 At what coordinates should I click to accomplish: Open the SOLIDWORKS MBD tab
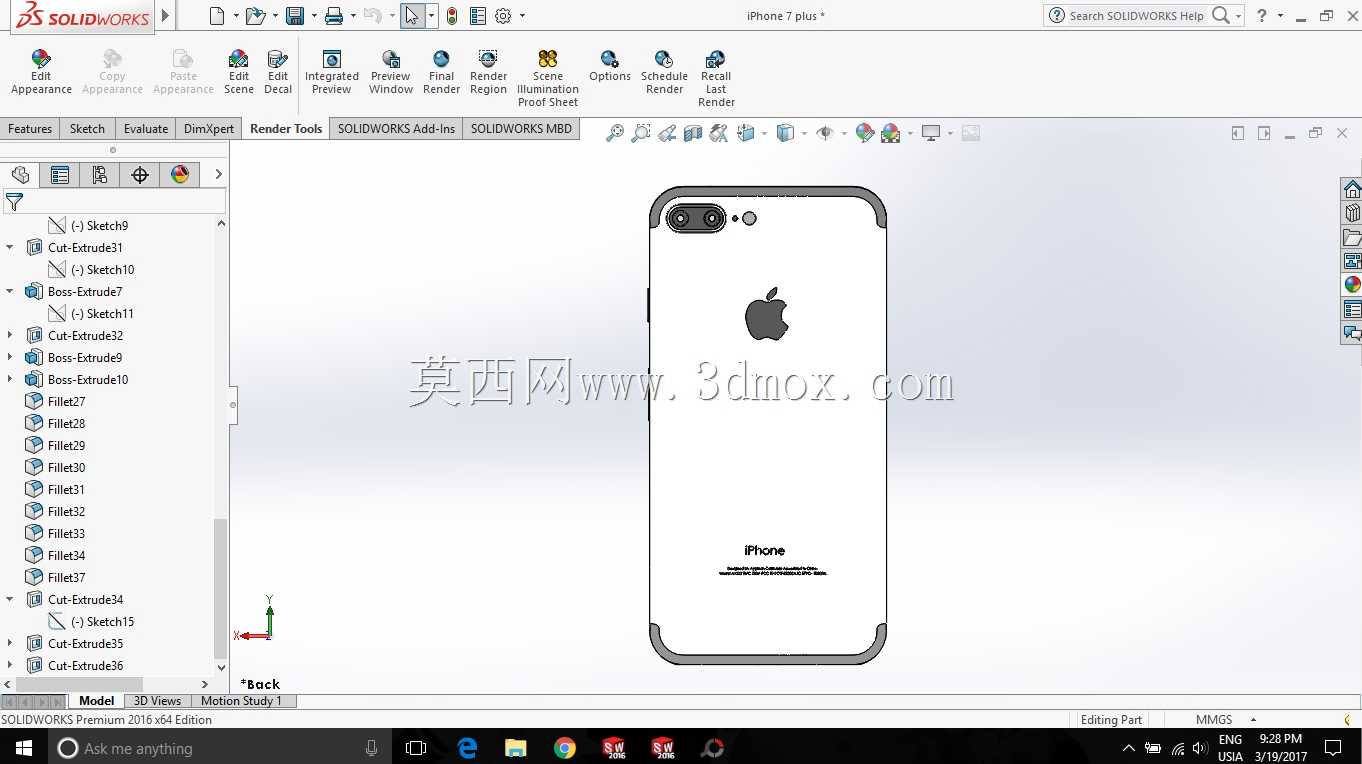pos(521,129)
